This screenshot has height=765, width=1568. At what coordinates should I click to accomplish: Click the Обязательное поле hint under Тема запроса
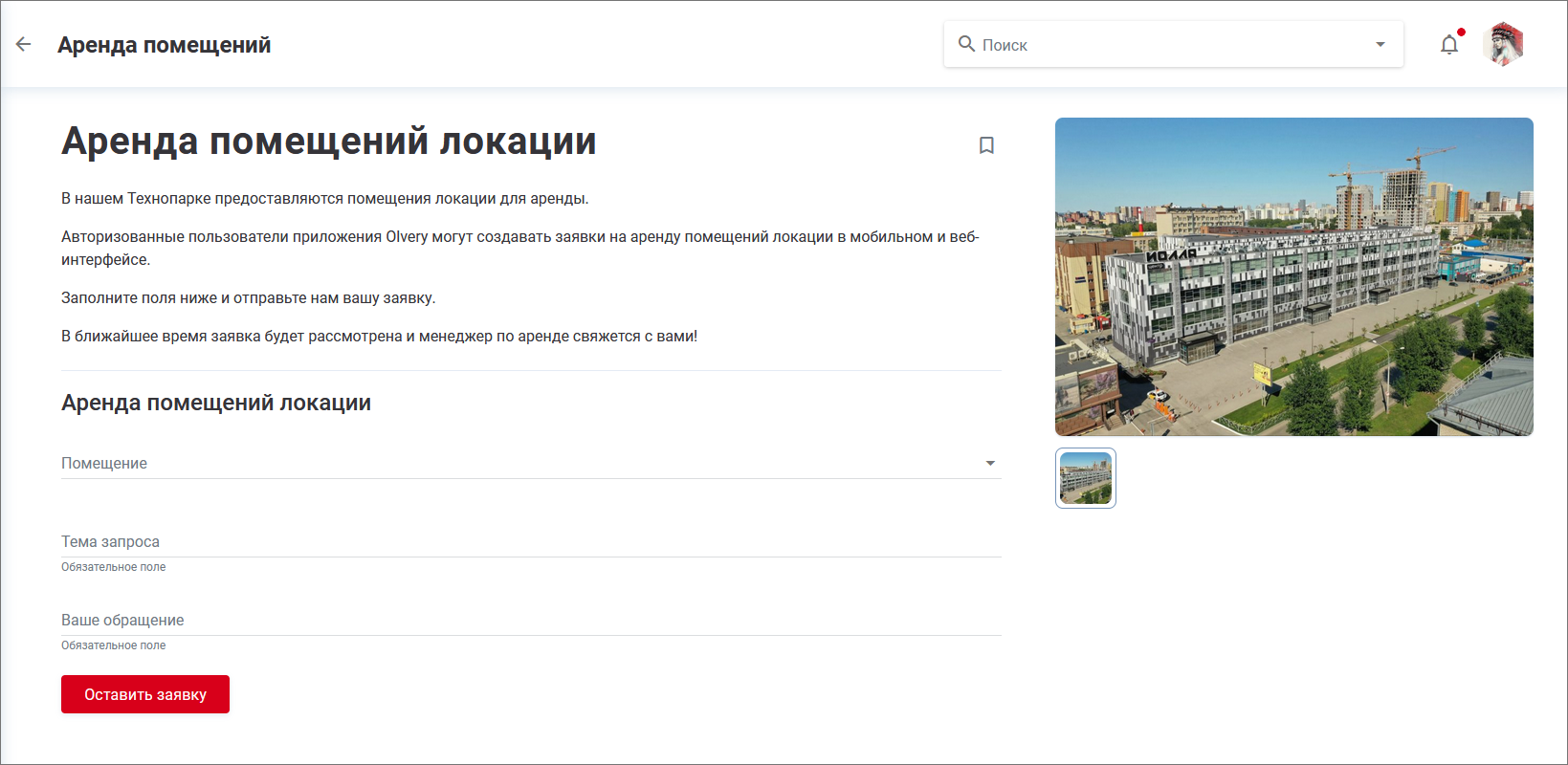(x=114, y=567)
